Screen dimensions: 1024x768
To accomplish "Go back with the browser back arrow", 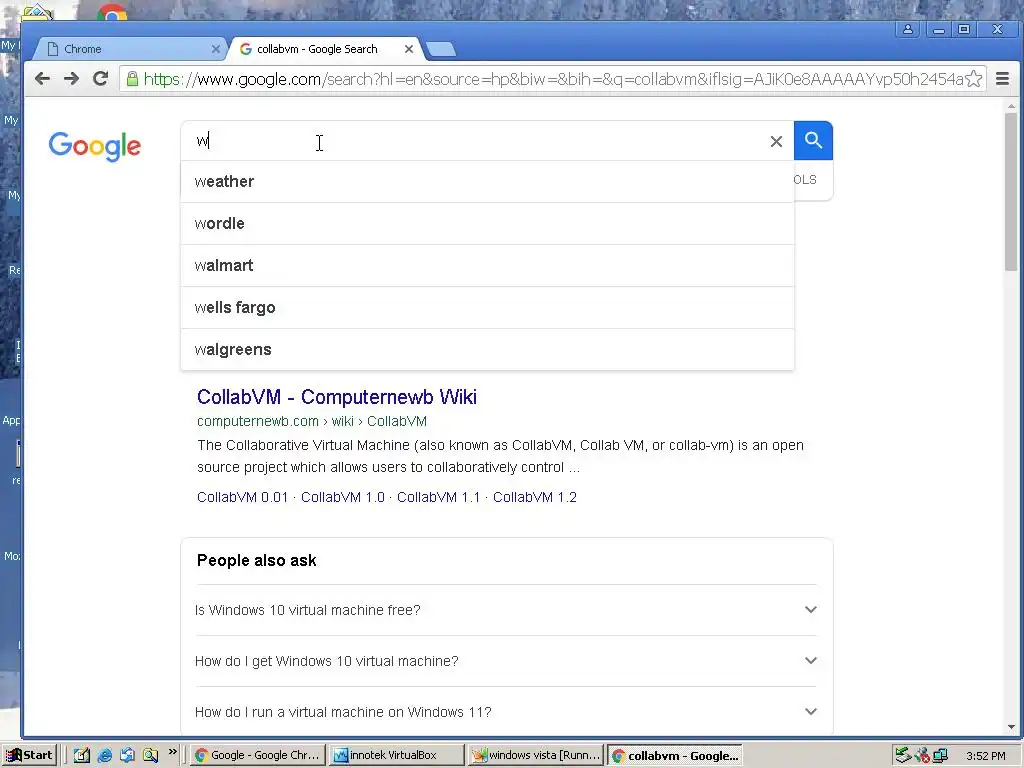I will point(42,79).
